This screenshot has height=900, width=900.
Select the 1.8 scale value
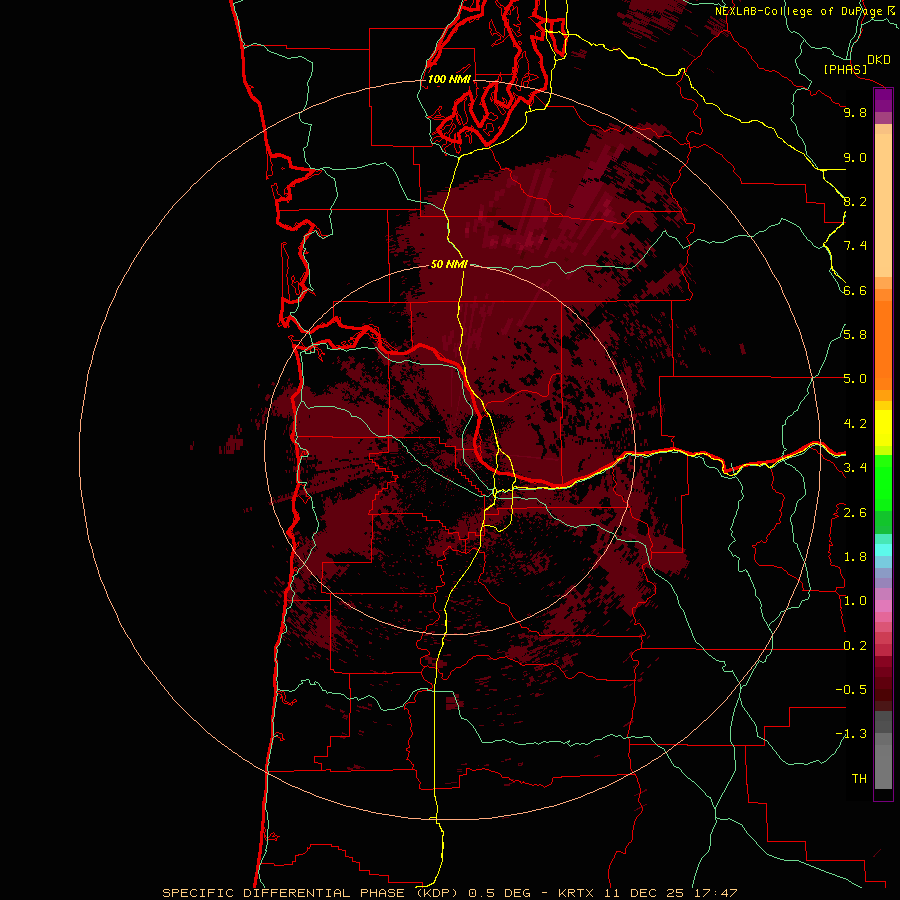(855, 557)
